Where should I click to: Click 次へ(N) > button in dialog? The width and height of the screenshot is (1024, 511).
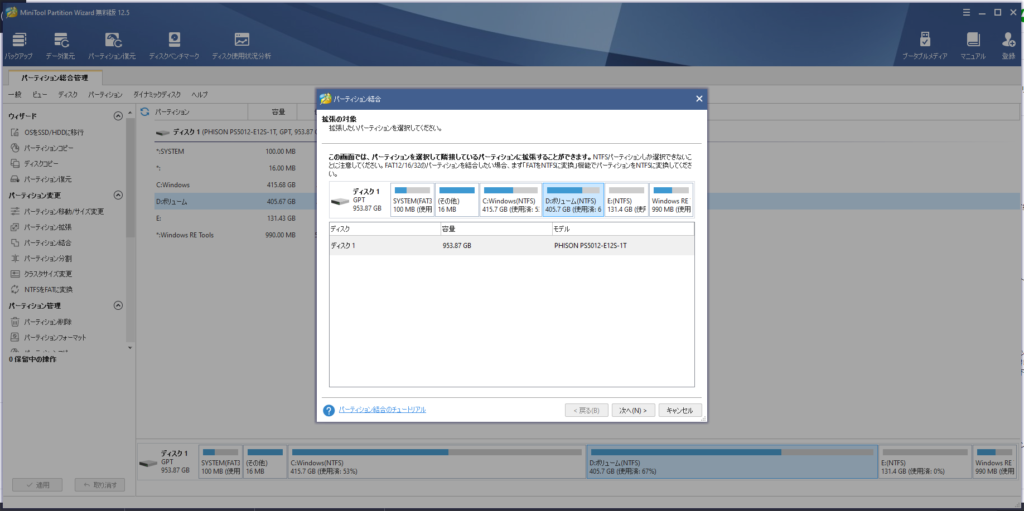[633, 410]
